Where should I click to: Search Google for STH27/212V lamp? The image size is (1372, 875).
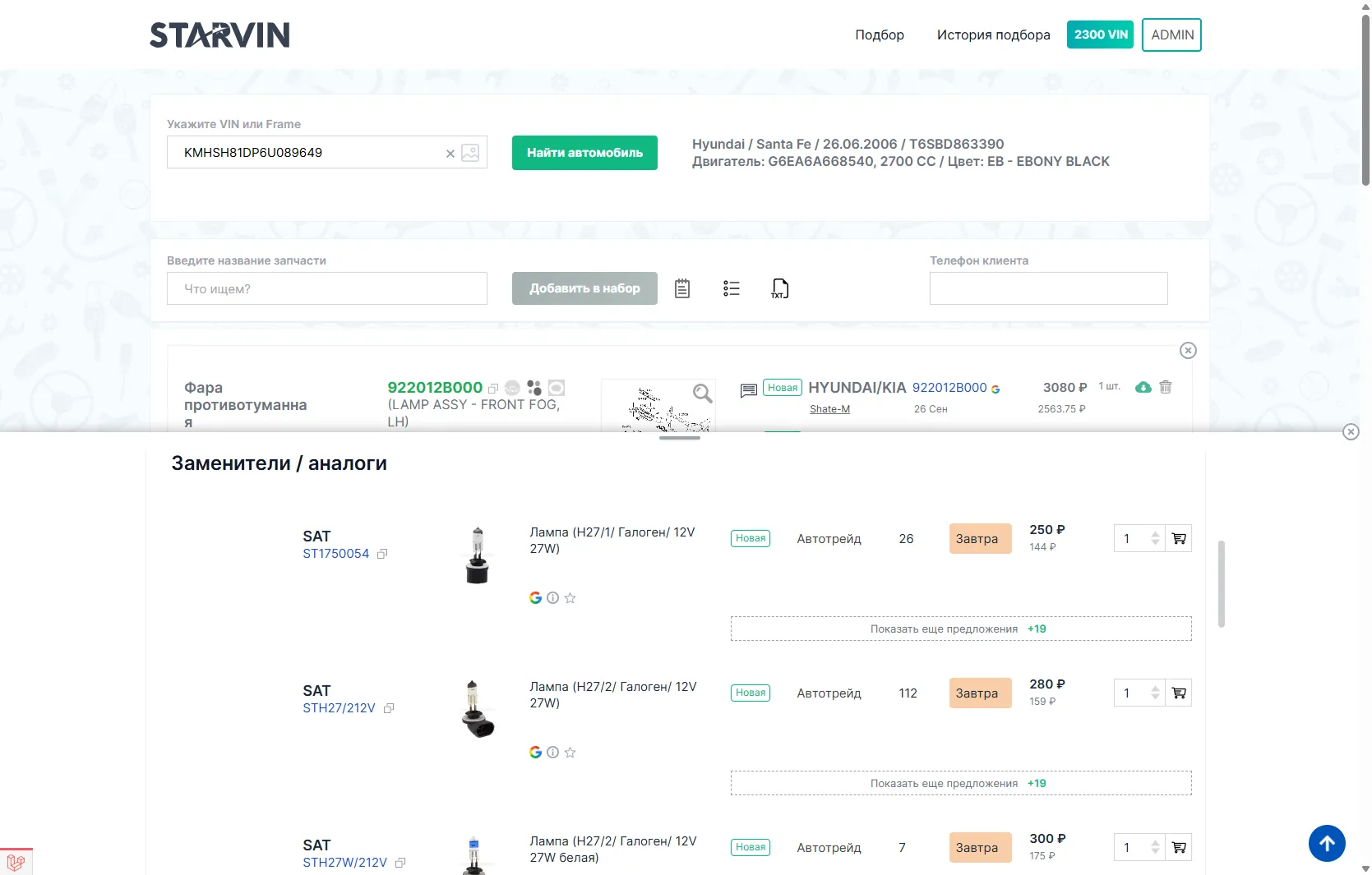[x=535, y=753]
